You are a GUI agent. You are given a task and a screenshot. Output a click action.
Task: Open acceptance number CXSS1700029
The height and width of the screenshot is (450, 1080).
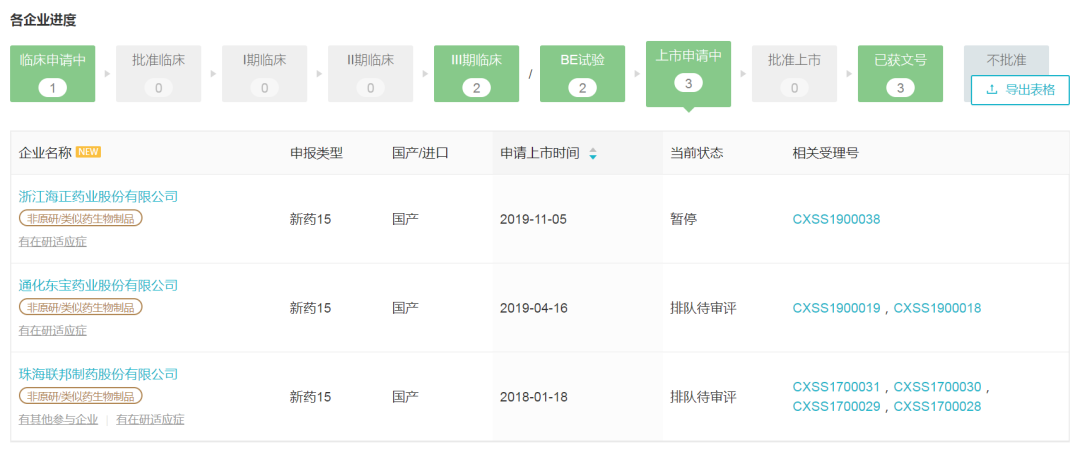coord(837,407)
